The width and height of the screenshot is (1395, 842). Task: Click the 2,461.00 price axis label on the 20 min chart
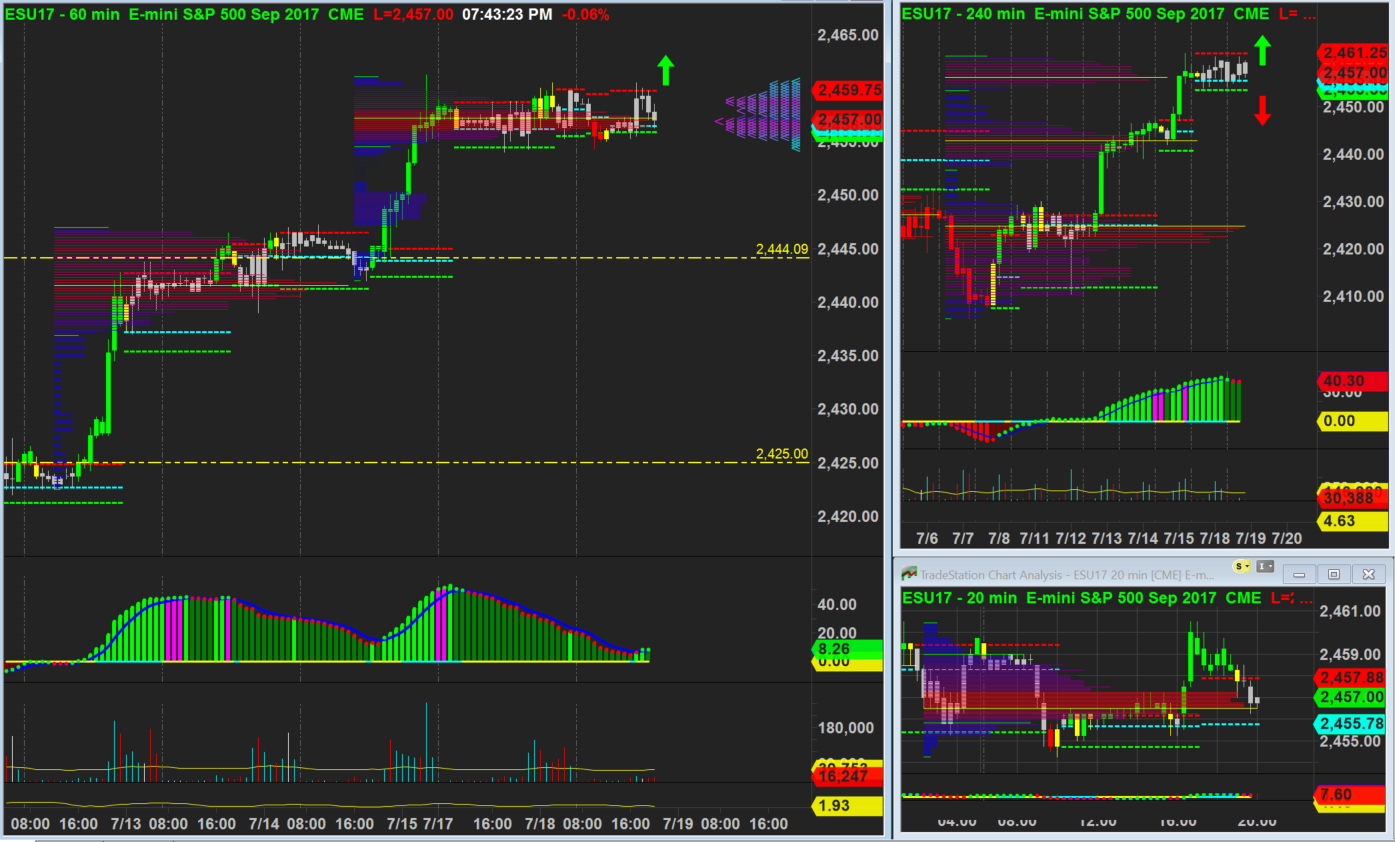[x=1349, y=611]
